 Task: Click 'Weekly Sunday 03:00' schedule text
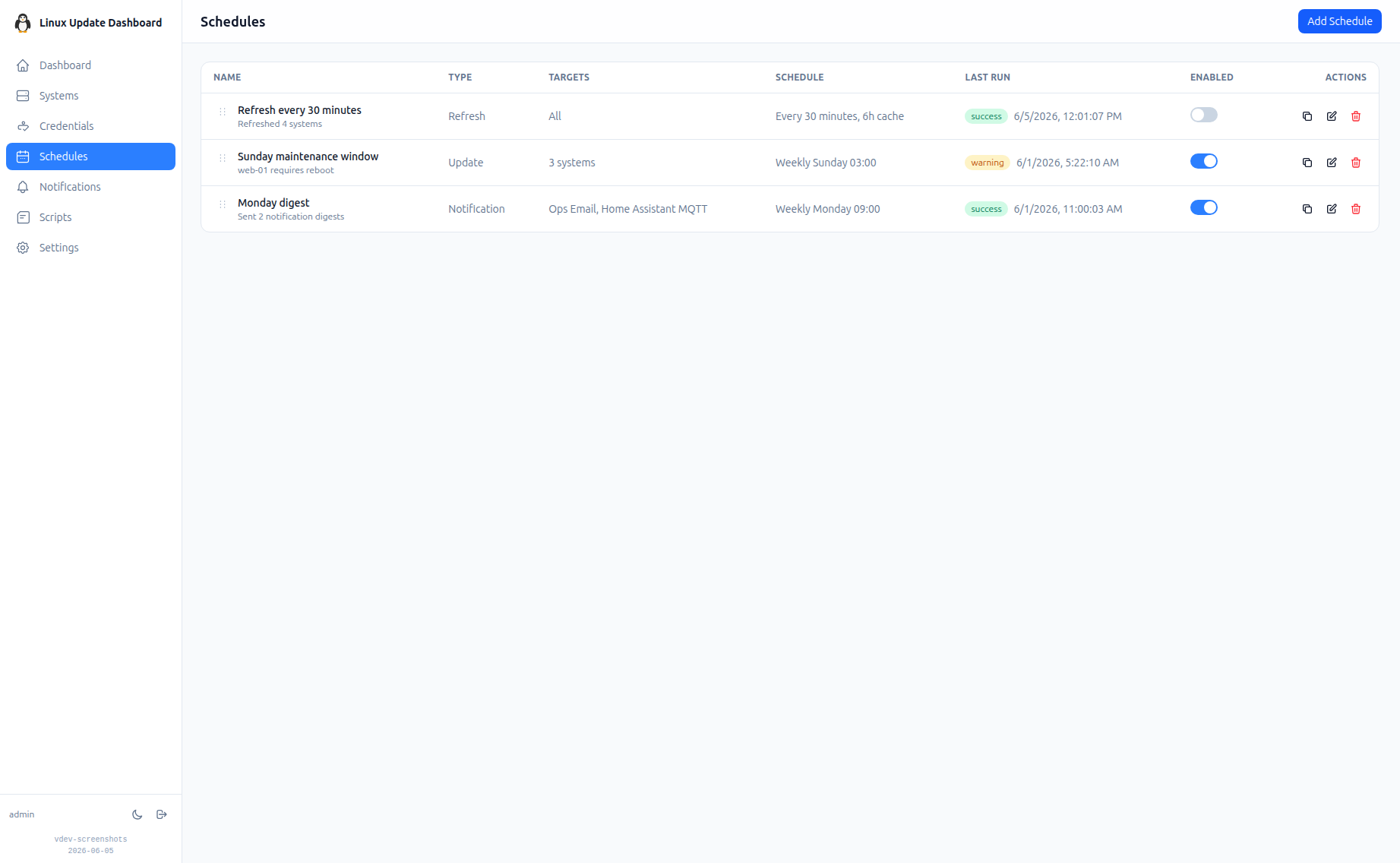click(x=826, y=163)
